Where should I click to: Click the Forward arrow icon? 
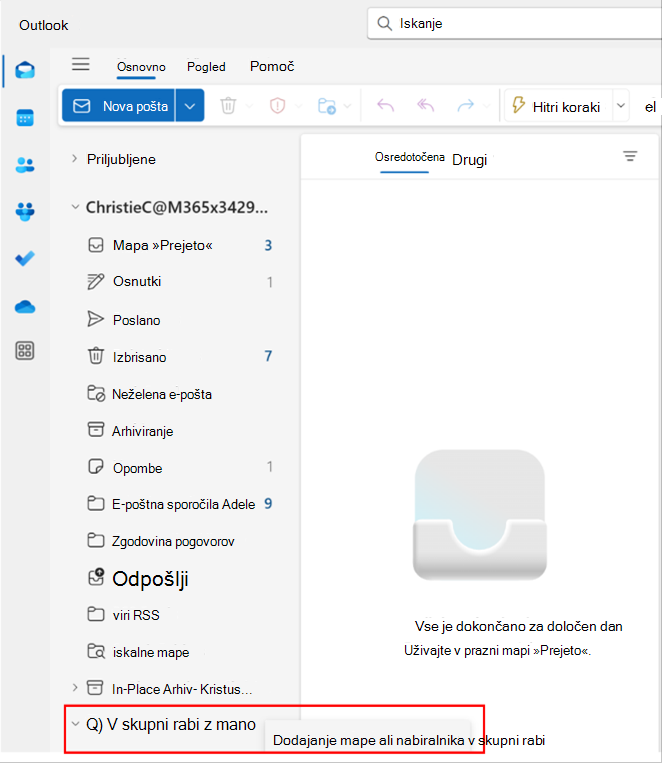click(466, 105)
